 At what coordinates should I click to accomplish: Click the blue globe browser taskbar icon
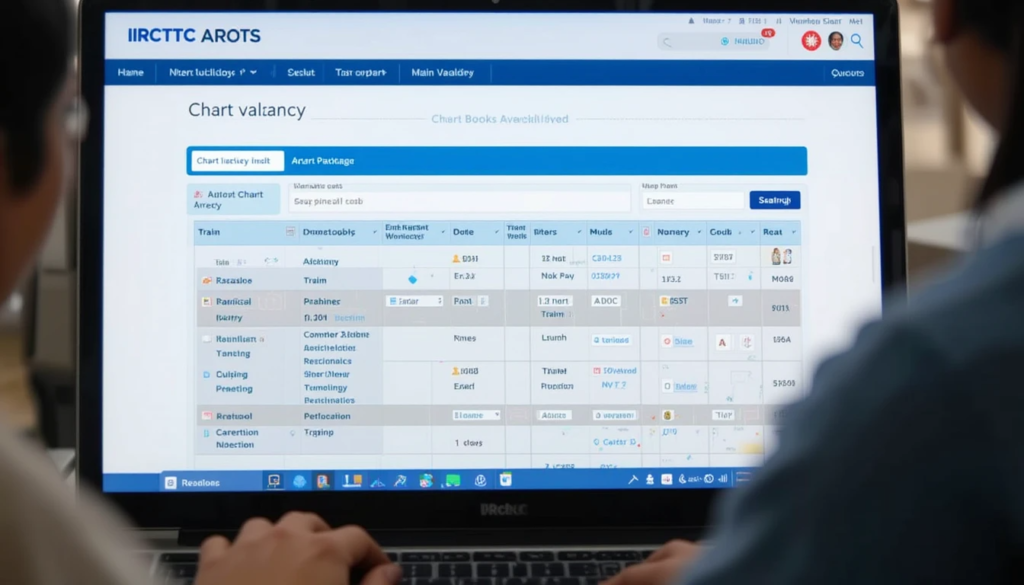pos(299,481)
